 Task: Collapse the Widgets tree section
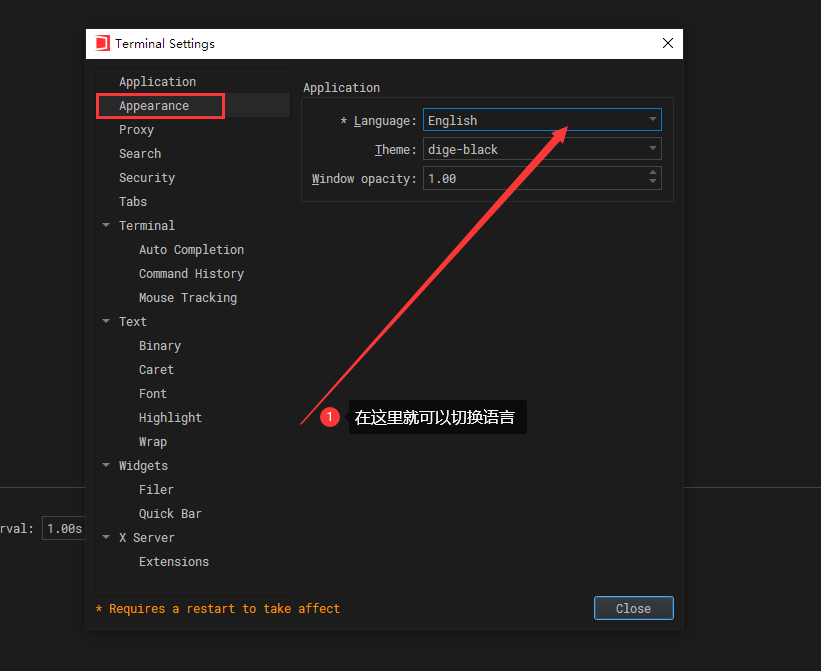click(x=106, y=465)
